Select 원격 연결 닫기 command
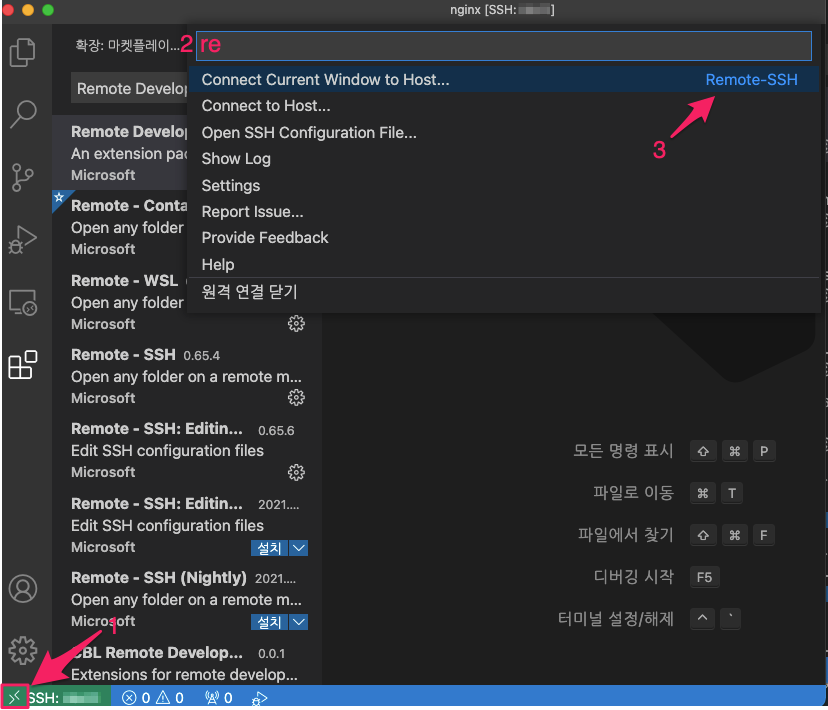This screenshot has width=828, height=710. pos(503,291)
